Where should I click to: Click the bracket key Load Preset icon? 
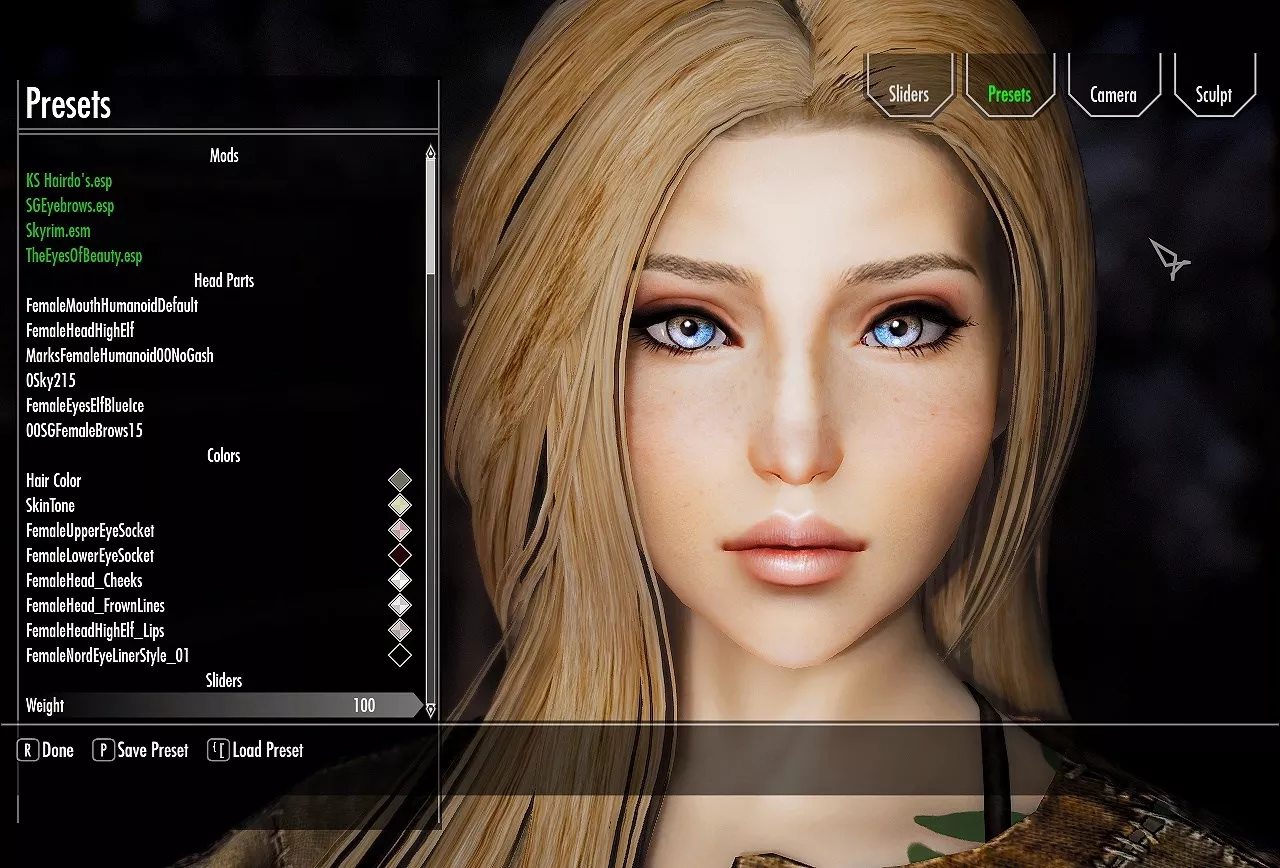[x=218, y=750]
